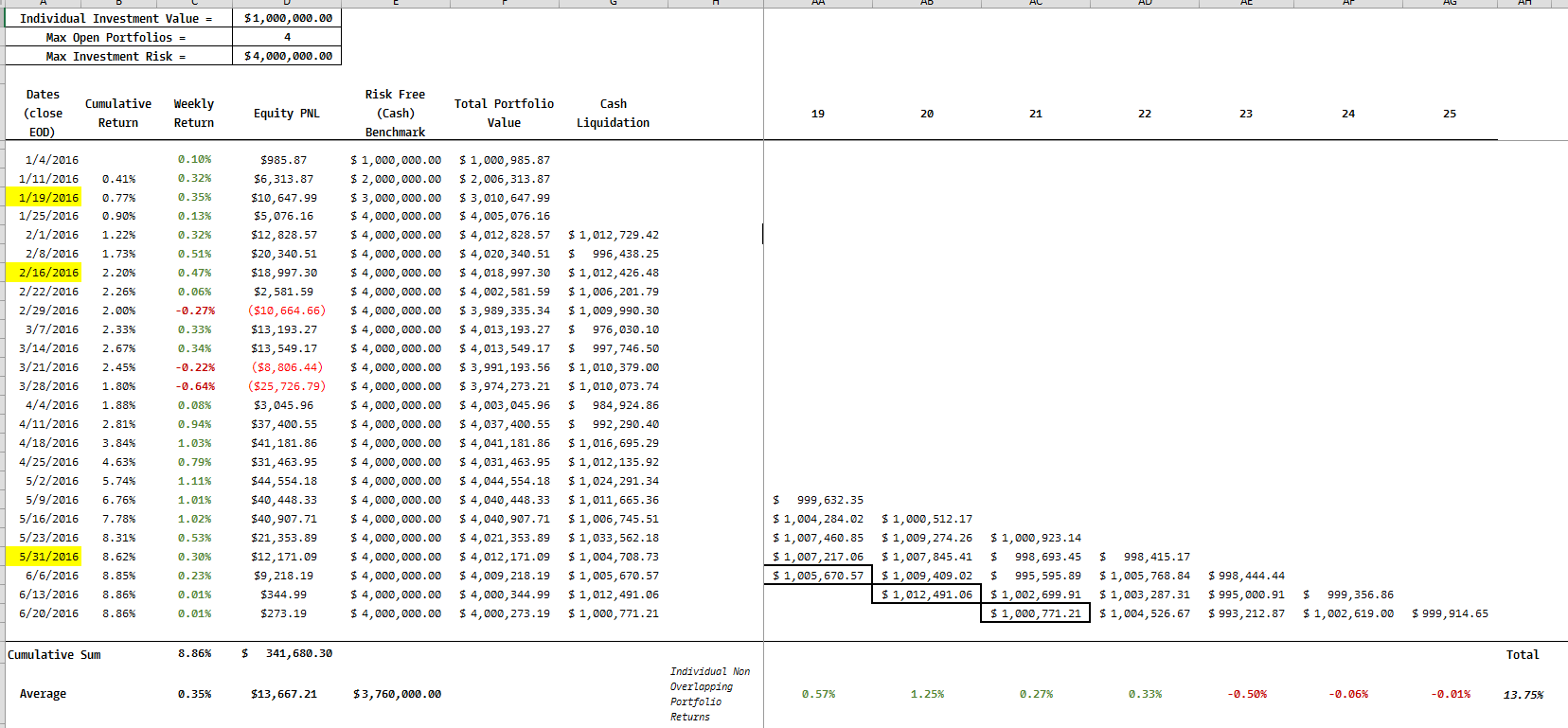This screenshot has height=728, width=1568.
Task: Select the boxed $ 1,005,670.57 in portfolio 19 column
Action: pos(818,576)
